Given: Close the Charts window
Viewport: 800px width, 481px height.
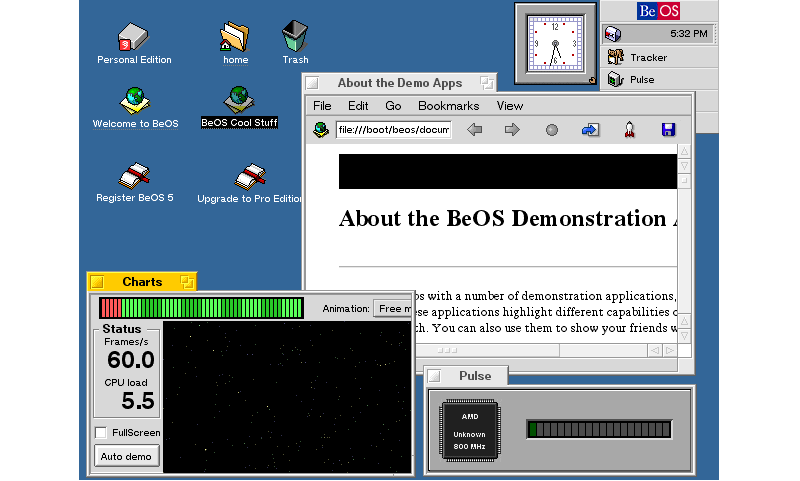Looking at the screenshot, I should (97, 282).
